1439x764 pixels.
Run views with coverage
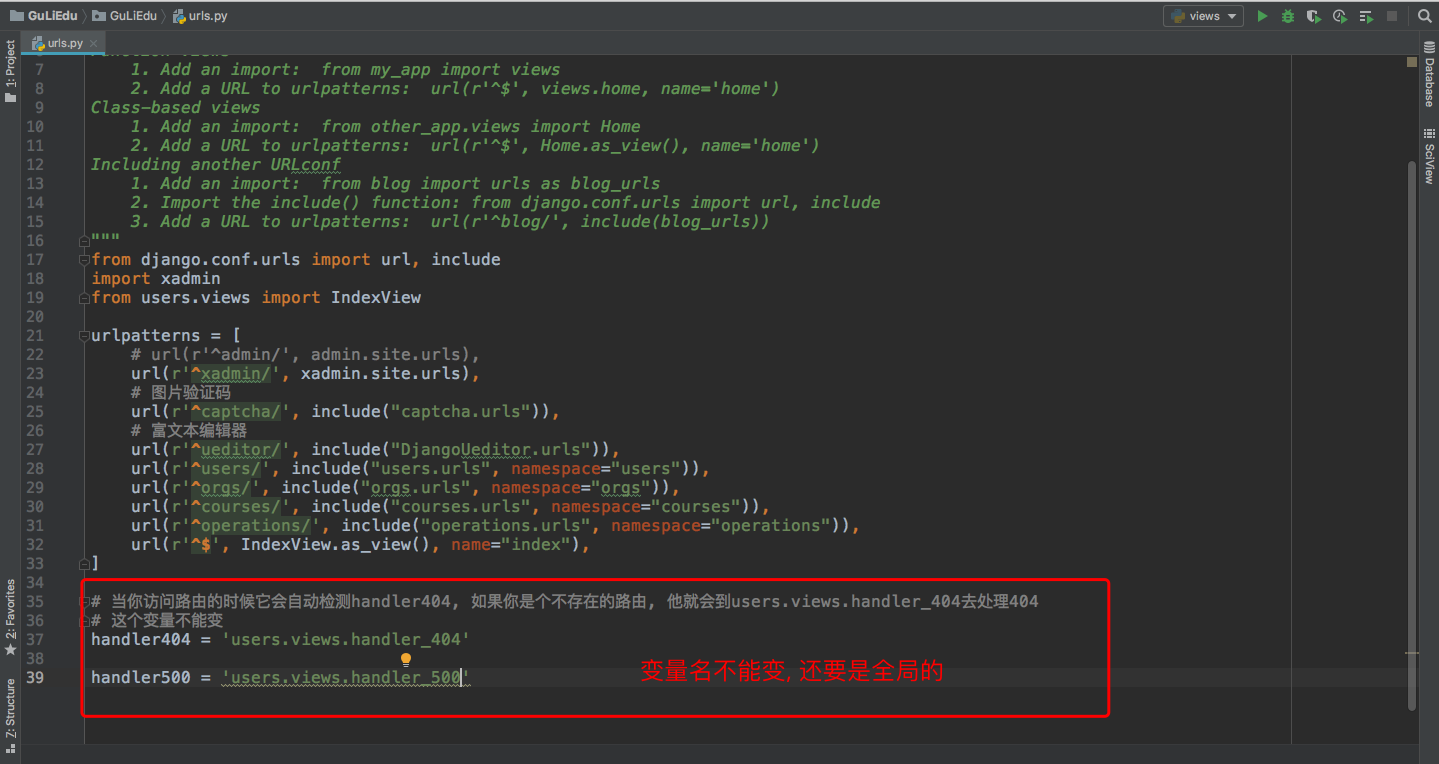(1314, 16)
